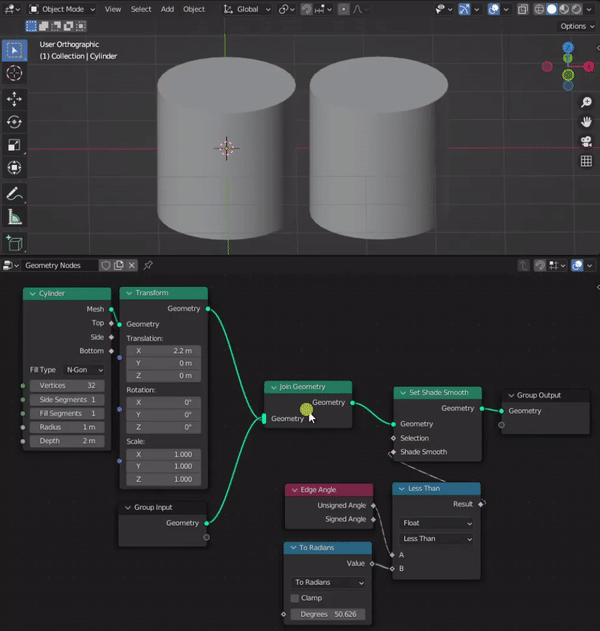Viewport: 600px width, 631px height.
Task: Select the Transform tool
Action: 14,167
